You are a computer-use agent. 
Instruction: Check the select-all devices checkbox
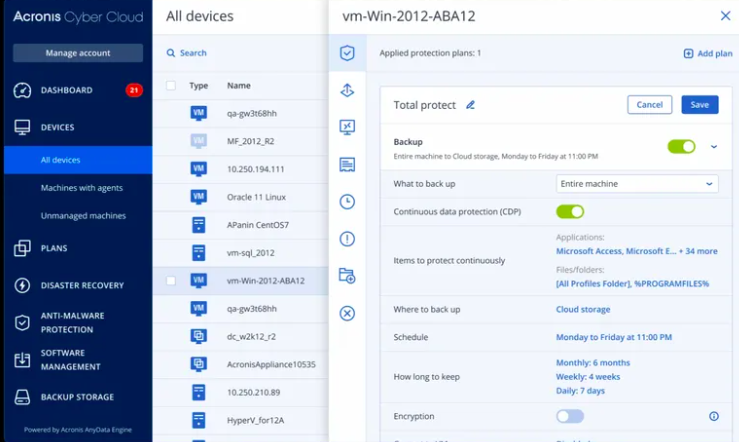pyautogui.click(x=171, y=86)
